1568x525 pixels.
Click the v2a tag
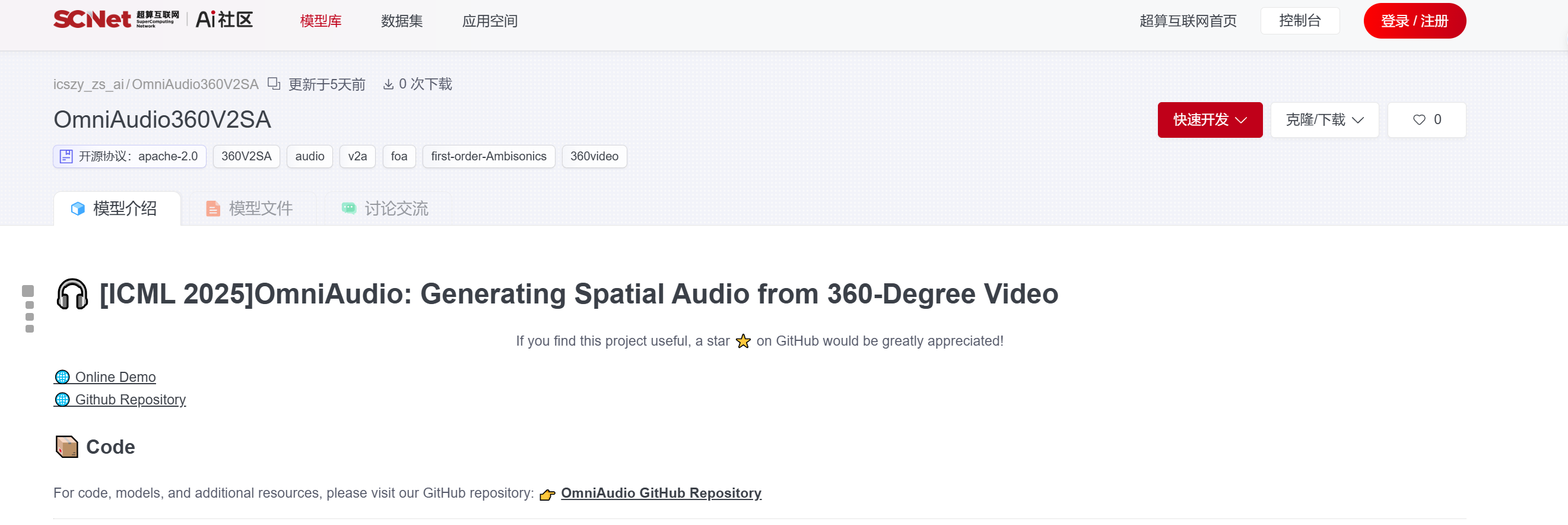point(357,157)
